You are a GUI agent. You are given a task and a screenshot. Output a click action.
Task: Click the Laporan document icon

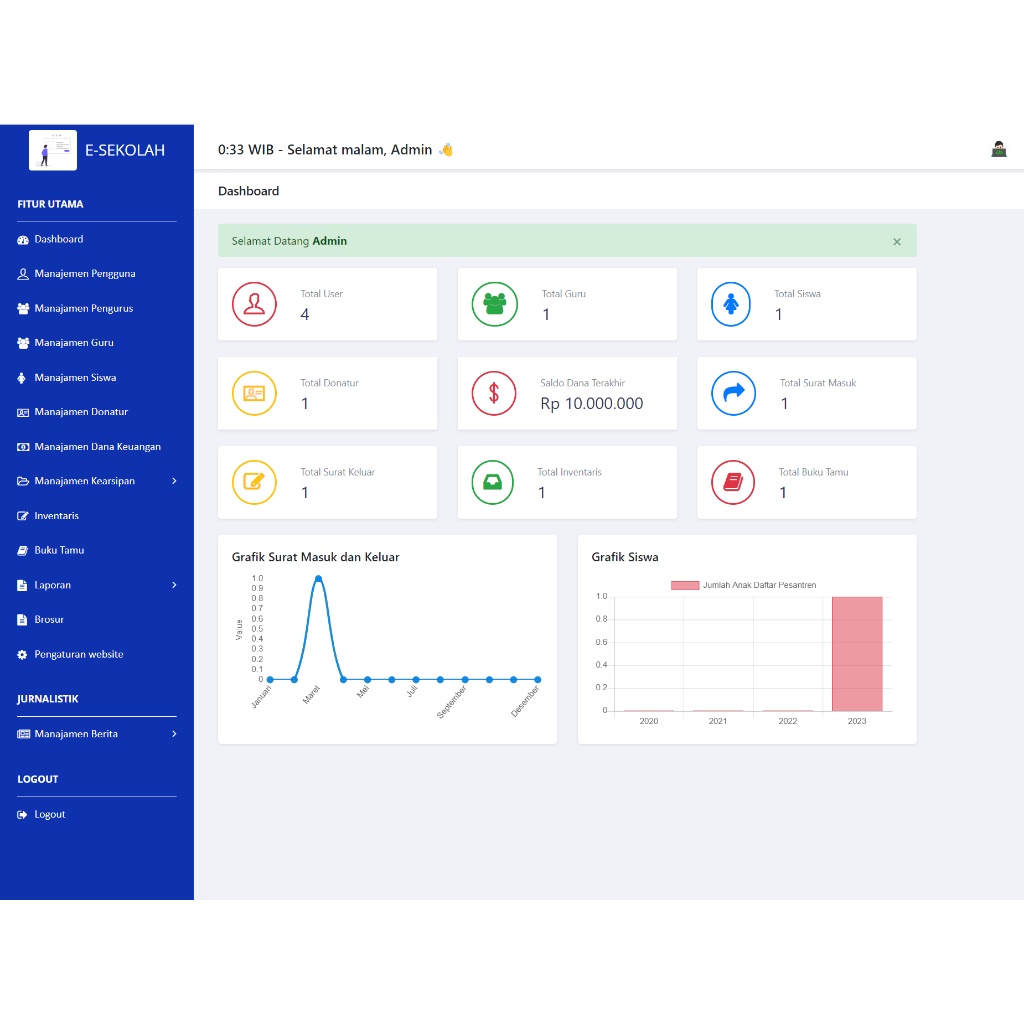pos(22,585)
